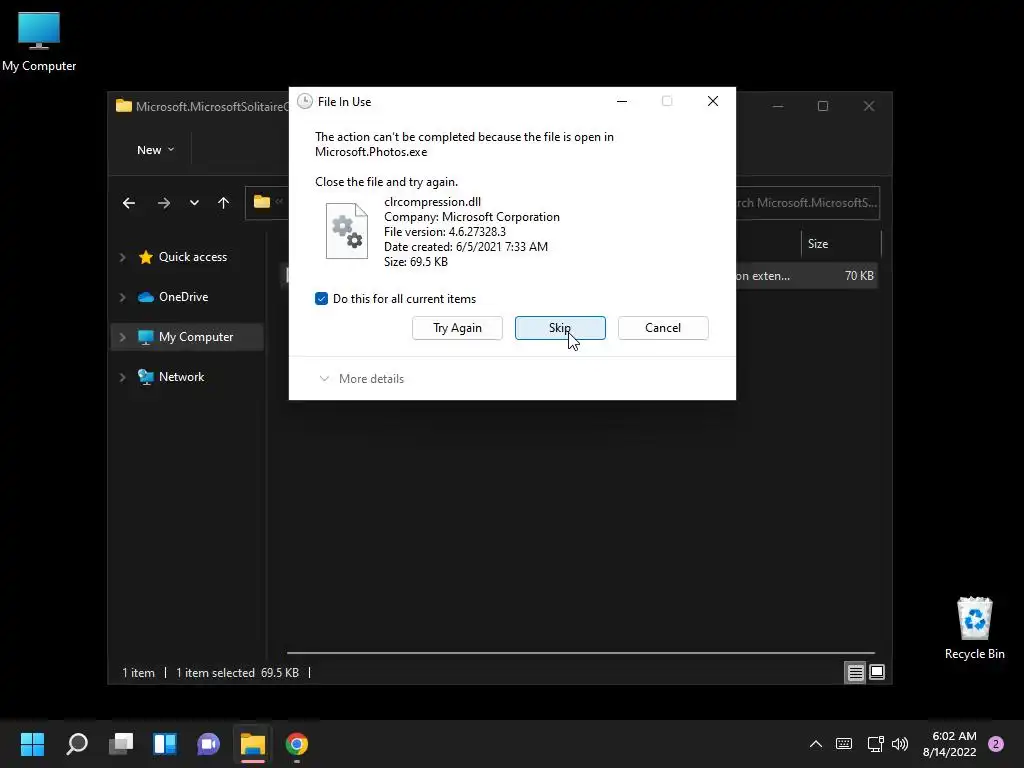This screenshot has height=768, width=1024.
Task: Expand Network tree node
Action: [122, 377]
